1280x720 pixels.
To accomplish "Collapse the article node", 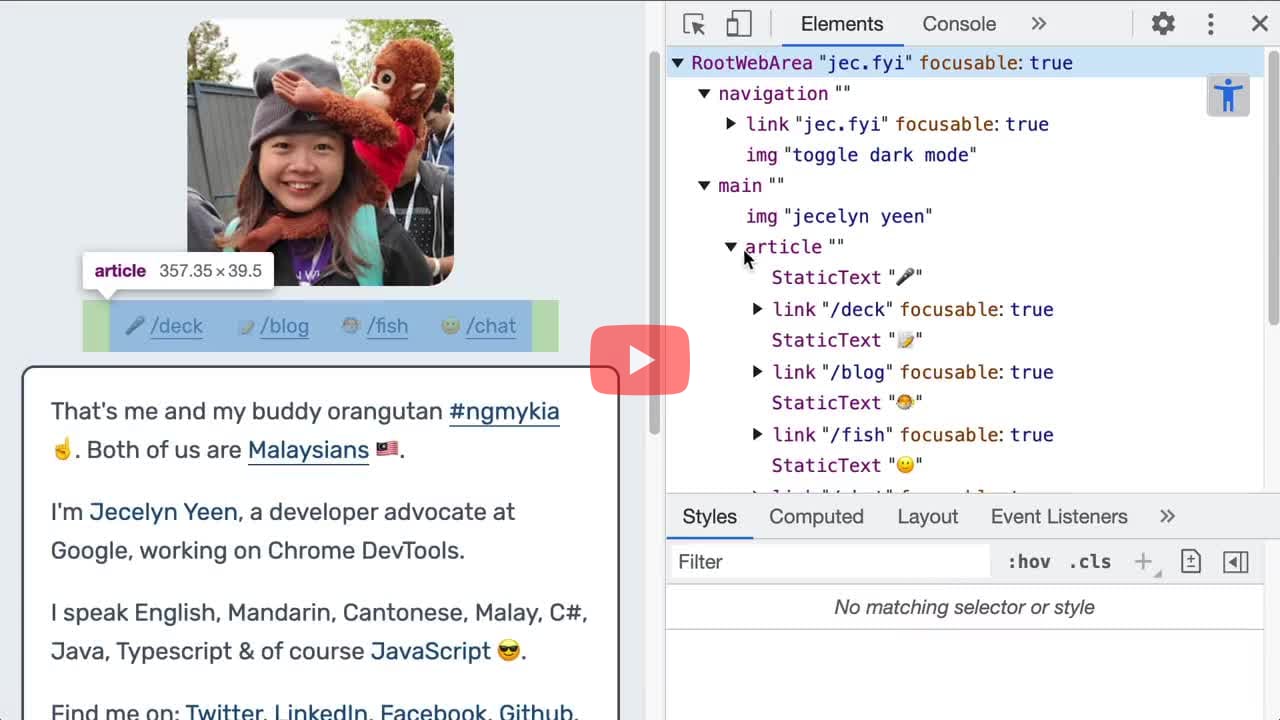I will [x=731, y=247].
